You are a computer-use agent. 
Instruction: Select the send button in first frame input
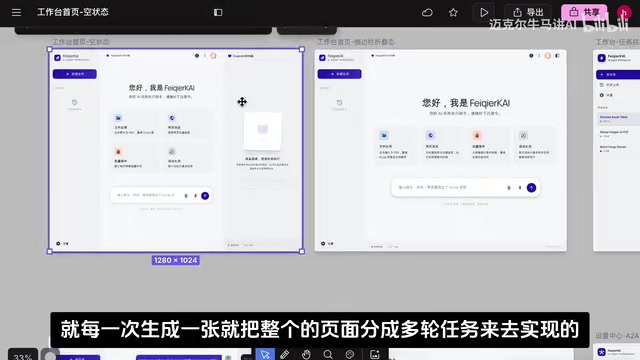(x=205, y=196)
